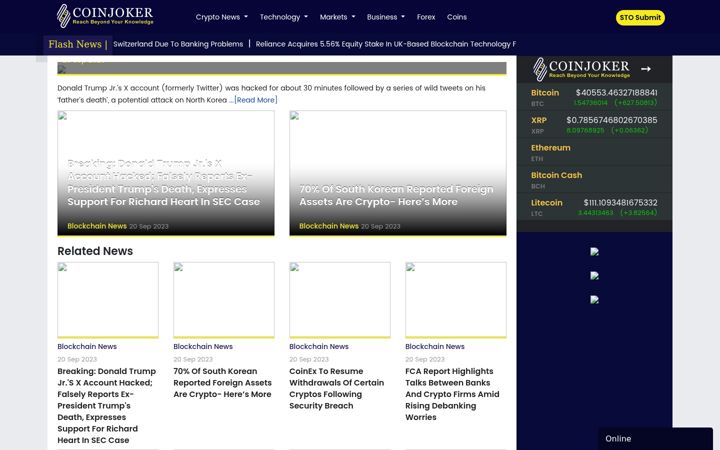Click the Bitcoin price $40553.46327188841
This screenshot has width=720, height=450.
(x=616, y=92)
